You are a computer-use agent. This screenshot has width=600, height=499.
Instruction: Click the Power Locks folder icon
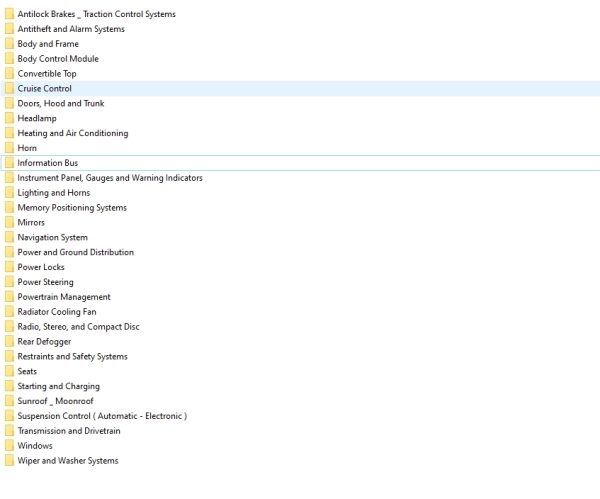10,267
